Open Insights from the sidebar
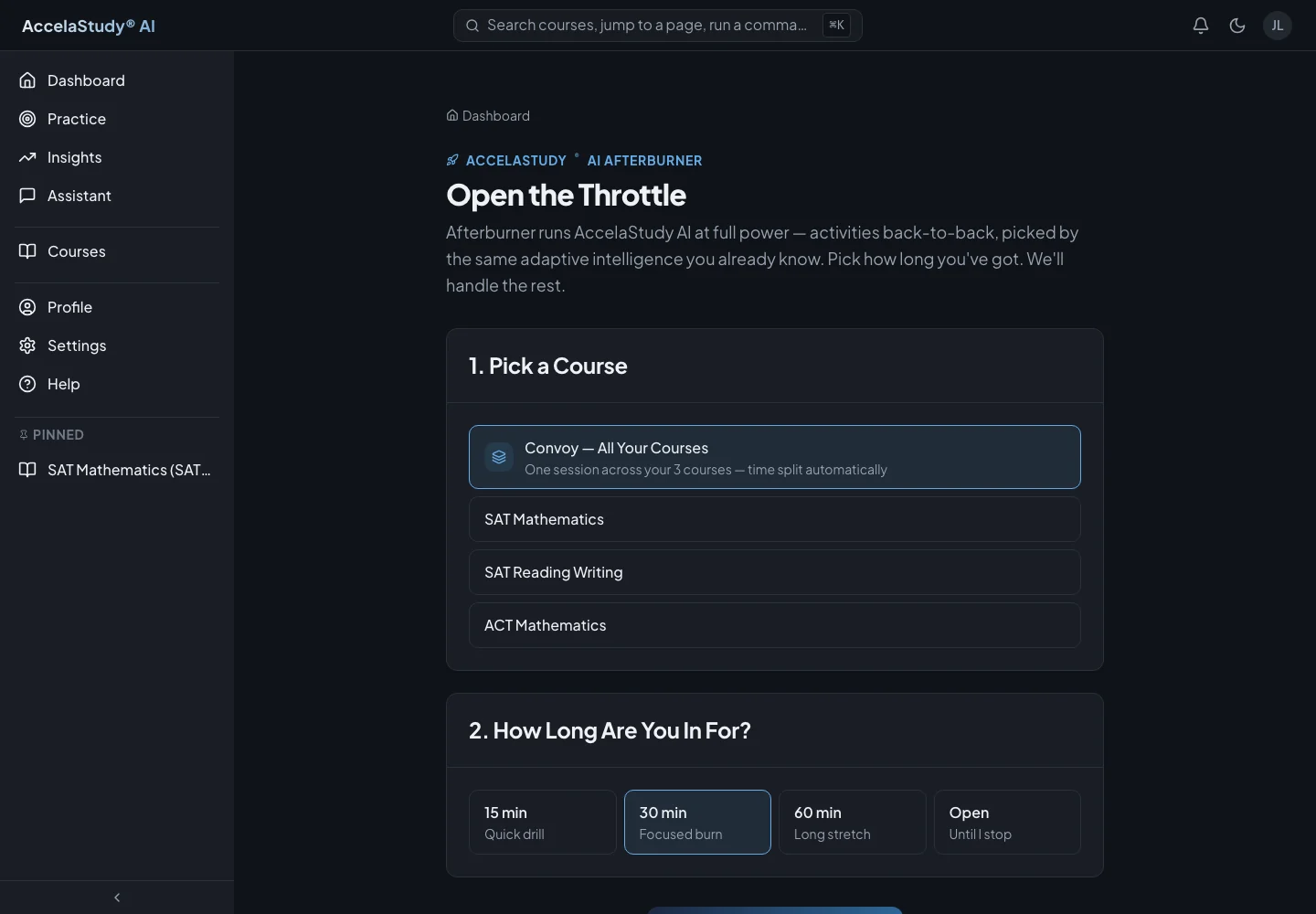 [x=117, y=157]
